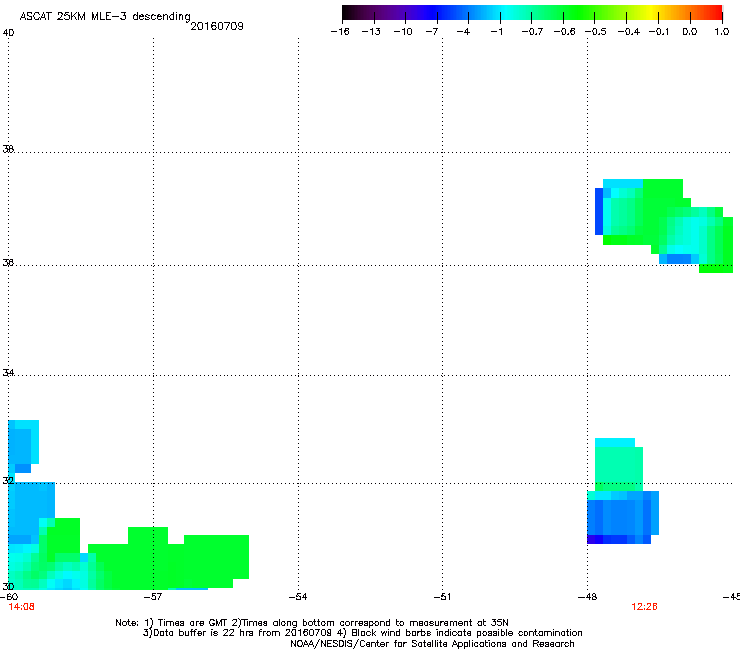Image resolution: width=740 pixels, height=650 pixels.
Task: Click the date label 20160709
Action: coord(217,26)
